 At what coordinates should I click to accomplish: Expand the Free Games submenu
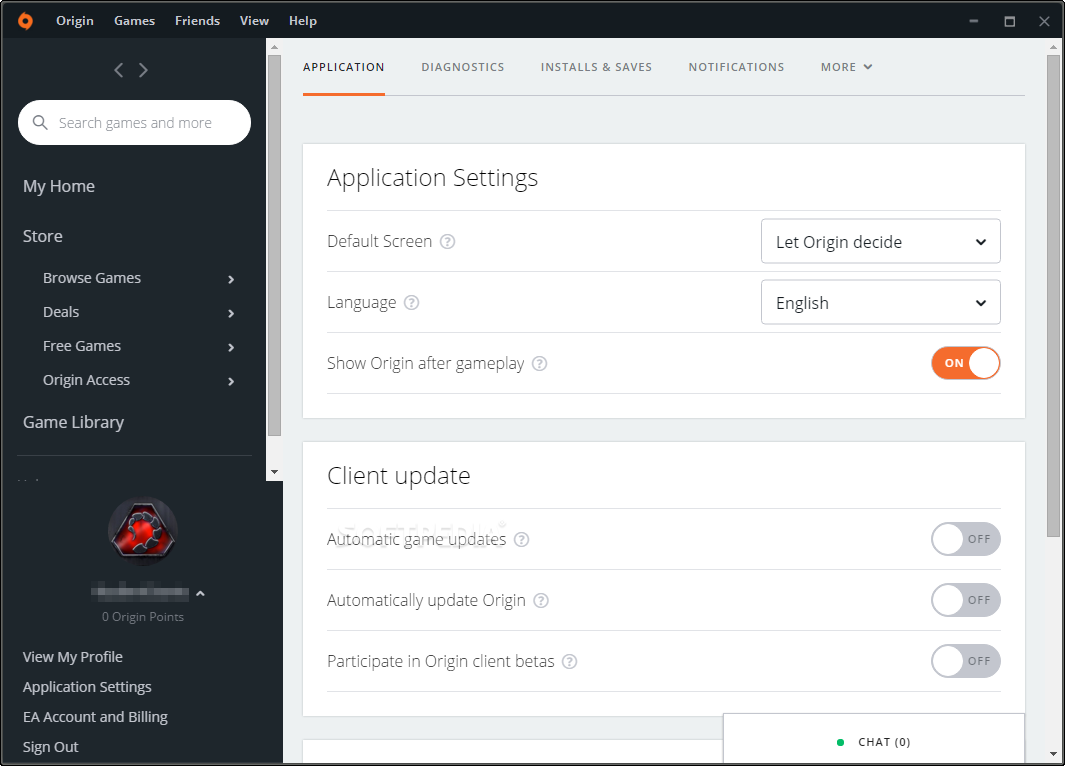point(231,347)
